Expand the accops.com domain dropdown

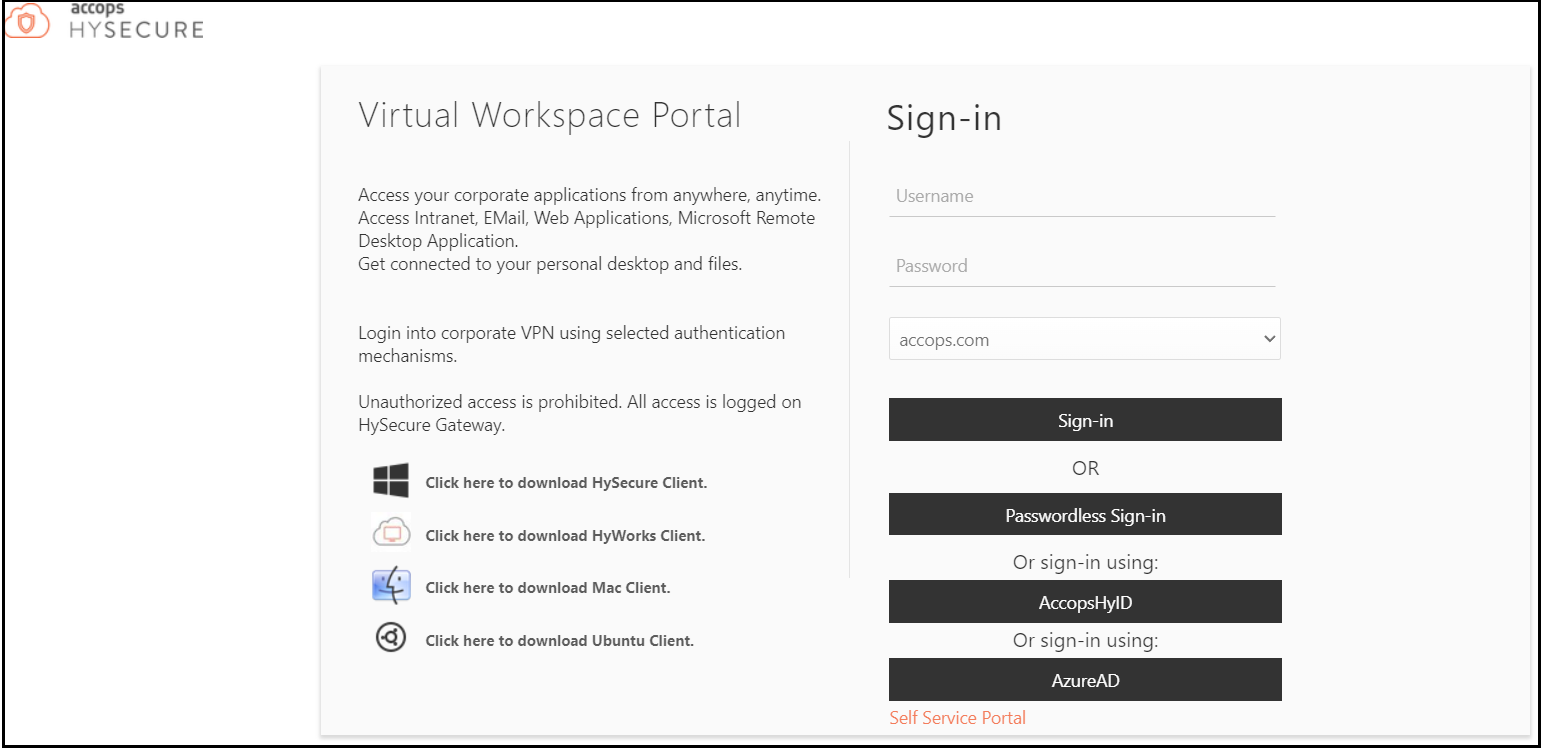[1085, 339]
